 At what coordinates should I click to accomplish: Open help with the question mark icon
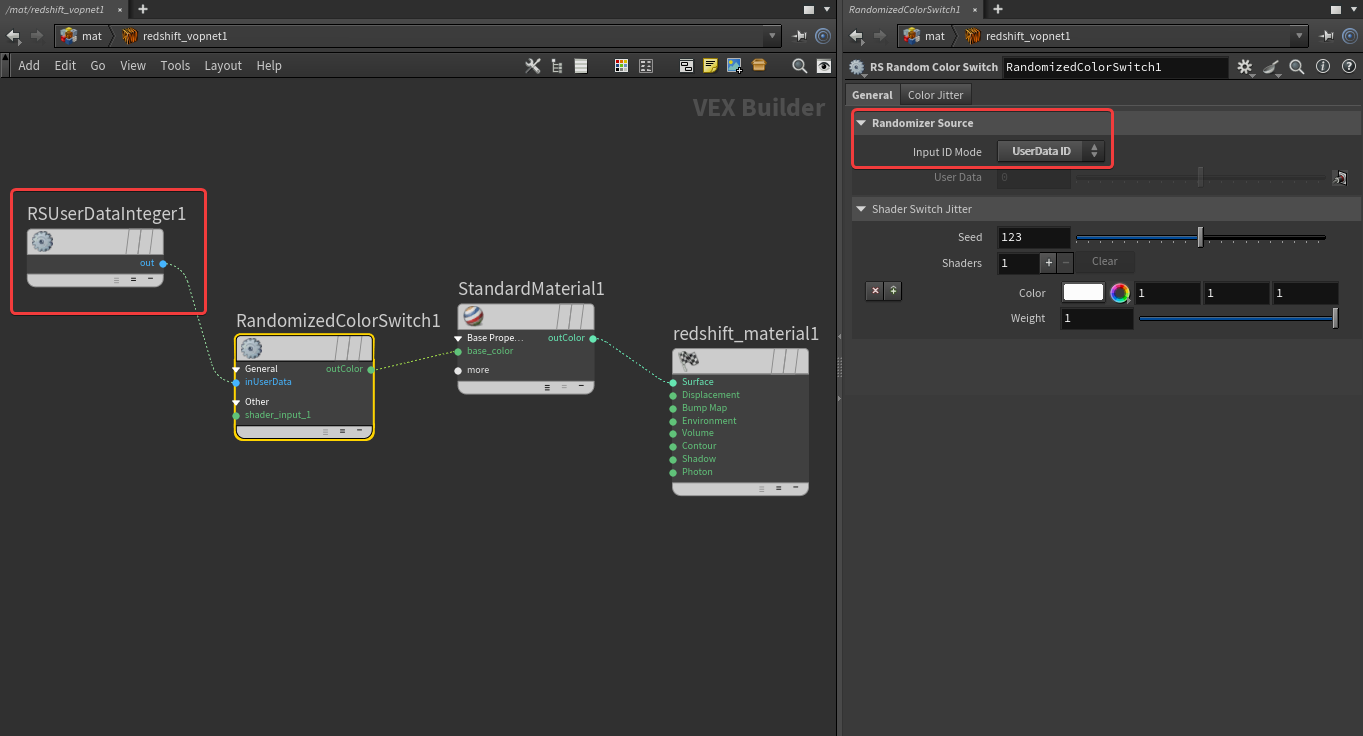[1347, 67]
